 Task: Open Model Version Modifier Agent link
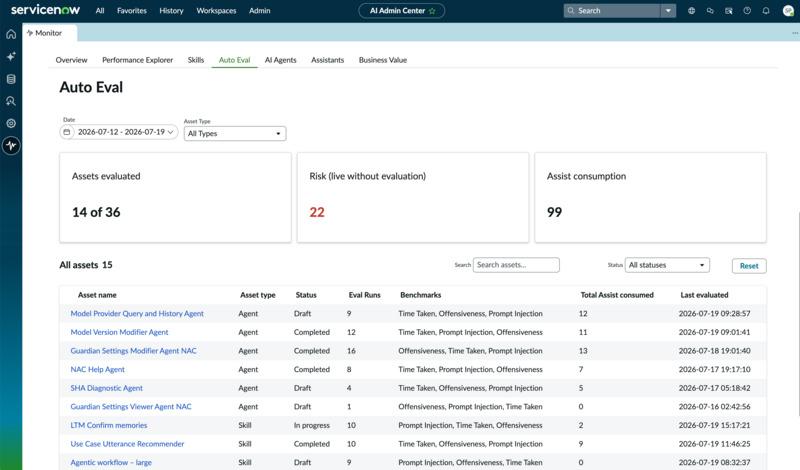(x=119, y=332)
